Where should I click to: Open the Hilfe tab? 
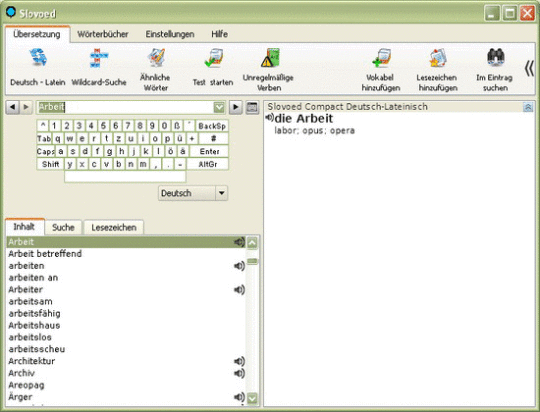(x=219, y=34)
